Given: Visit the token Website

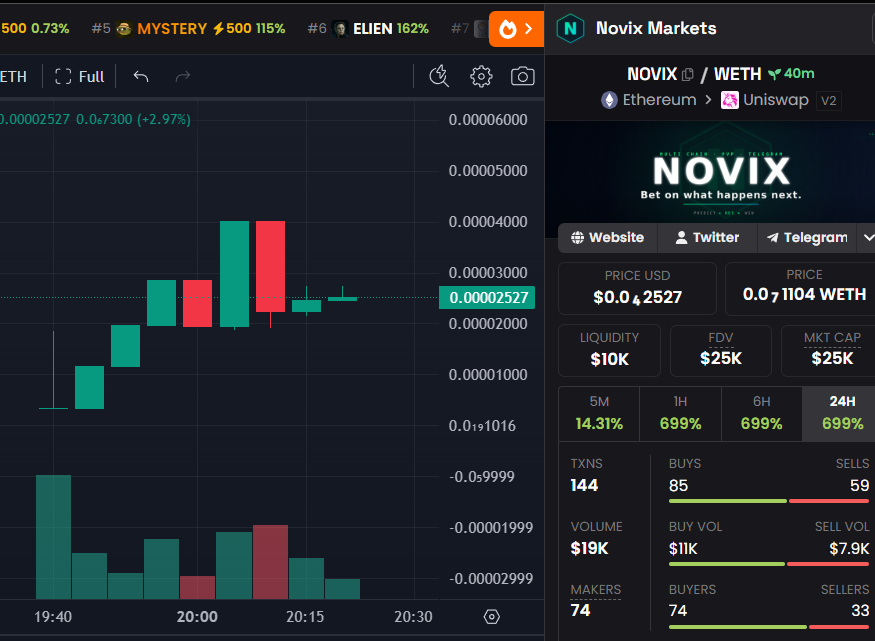Looking at the screenshot, I should (x=608, y=238).
